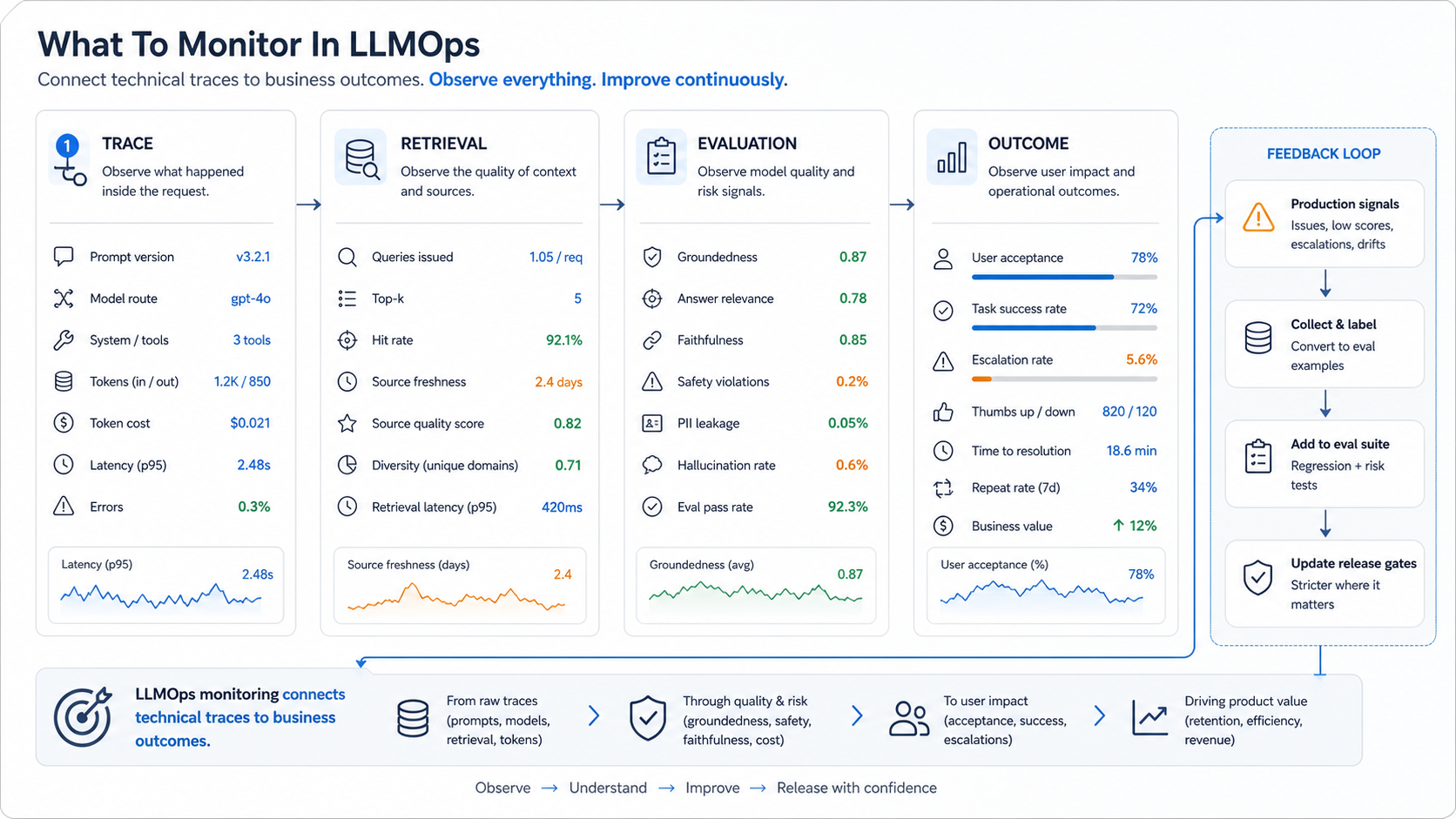This screenshot has width=1456, height=819.
Task: Click the Escalation rate progress bar
Action: point(1064,379)
